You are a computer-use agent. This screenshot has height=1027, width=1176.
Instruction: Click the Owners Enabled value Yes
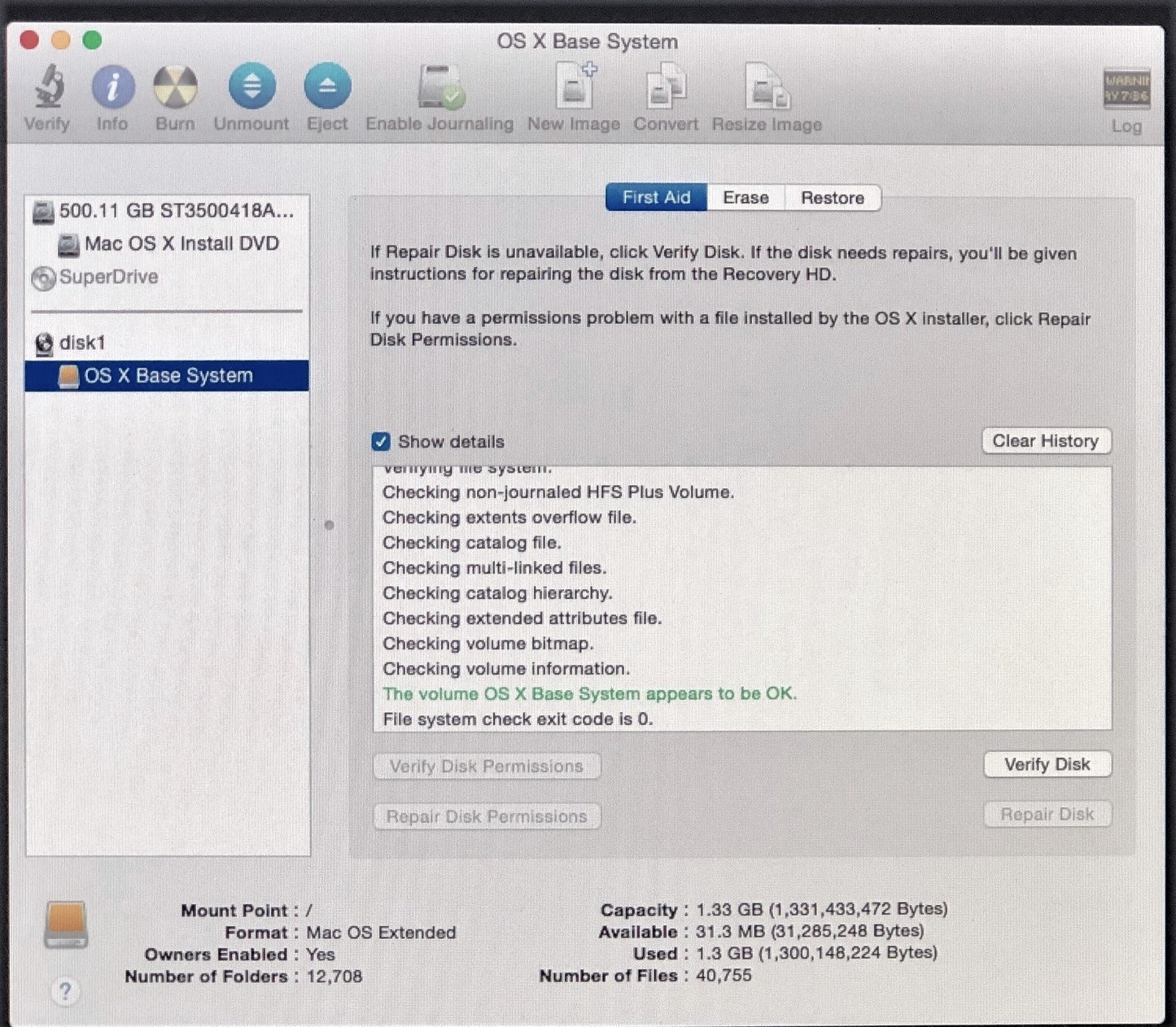point(321,955)
